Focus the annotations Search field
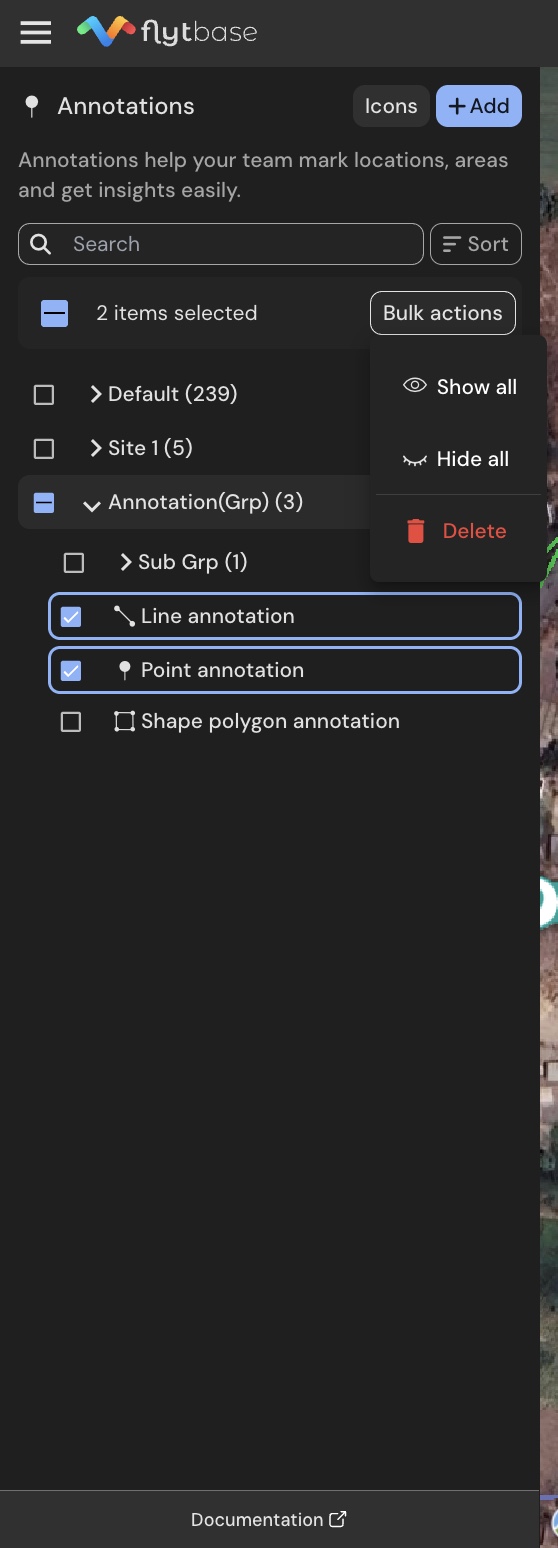The height and width of the screenshot is (1548, 558). point(221,244)
